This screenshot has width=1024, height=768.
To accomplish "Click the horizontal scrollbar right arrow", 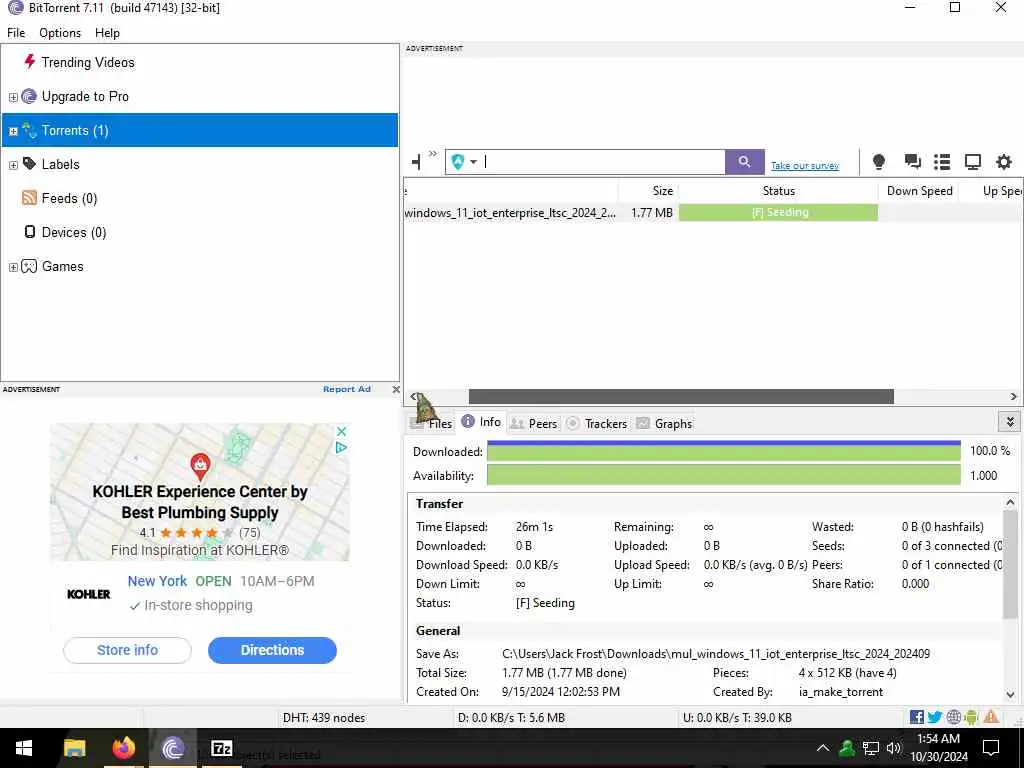I will pyautogui.click(x=1014, y=396).
